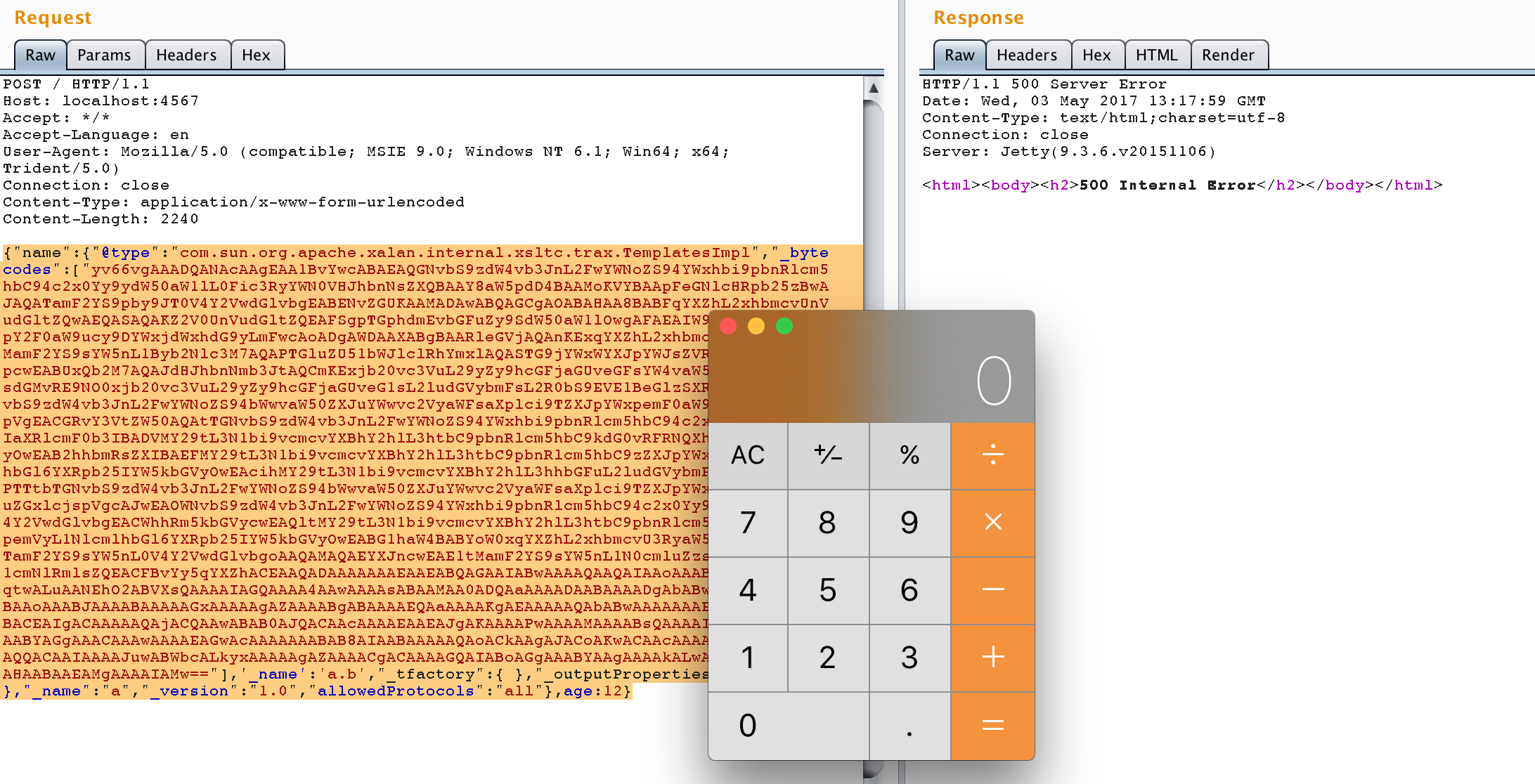
Task: Open the request Headers tab
Action: point(186,55)
